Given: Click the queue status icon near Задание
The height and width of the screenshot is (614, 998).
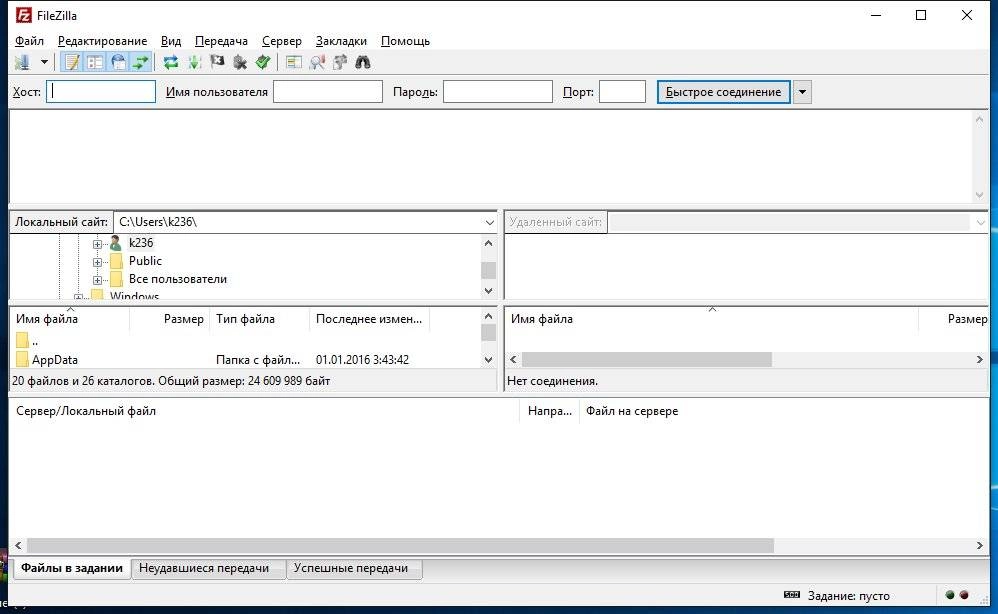Looking at the screenshot, I should pos(792,595).
